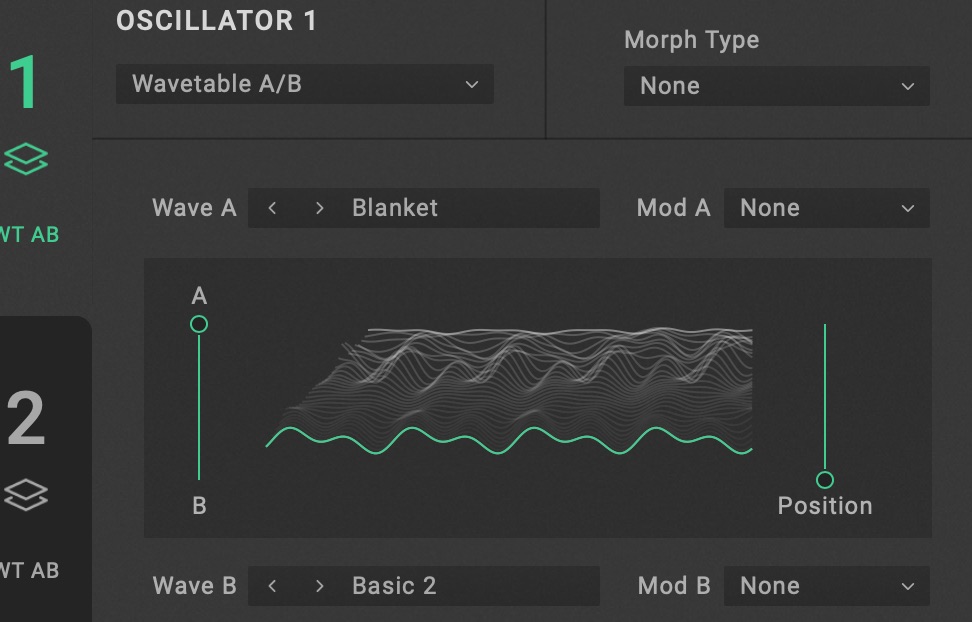Click the Blanket wavetable name field
The image size is (972, 622).
click(470, 208)
